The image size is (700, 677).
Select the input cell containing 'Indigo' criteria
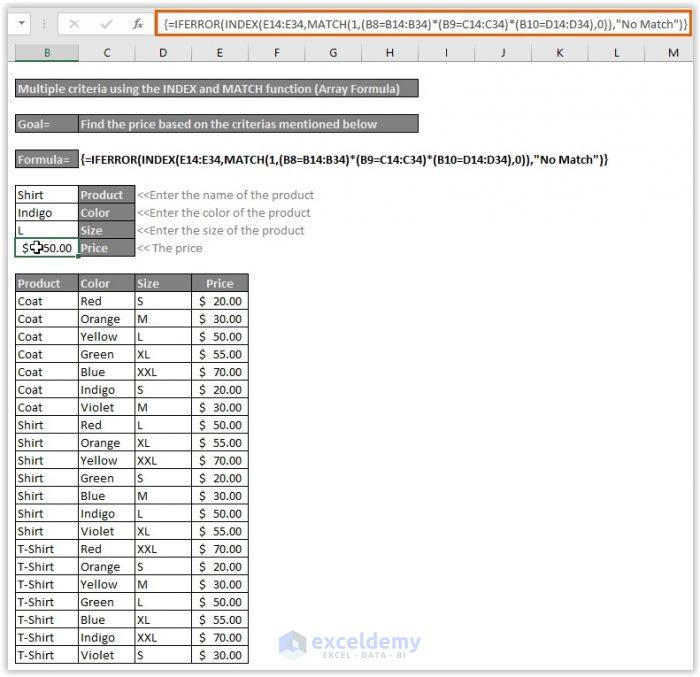click(x=47, y=213)
